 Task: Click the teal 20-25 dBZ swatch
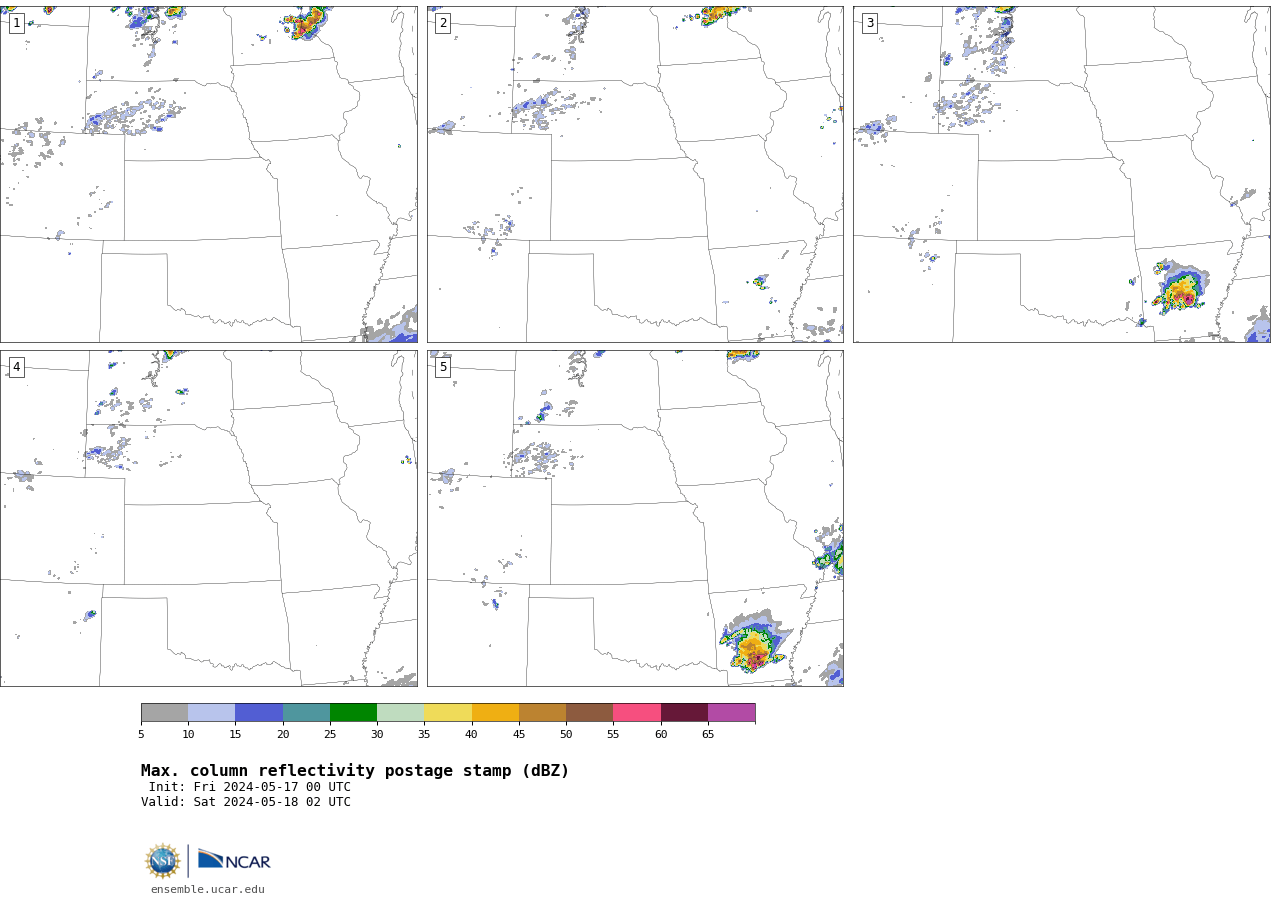tap(306, 713)
